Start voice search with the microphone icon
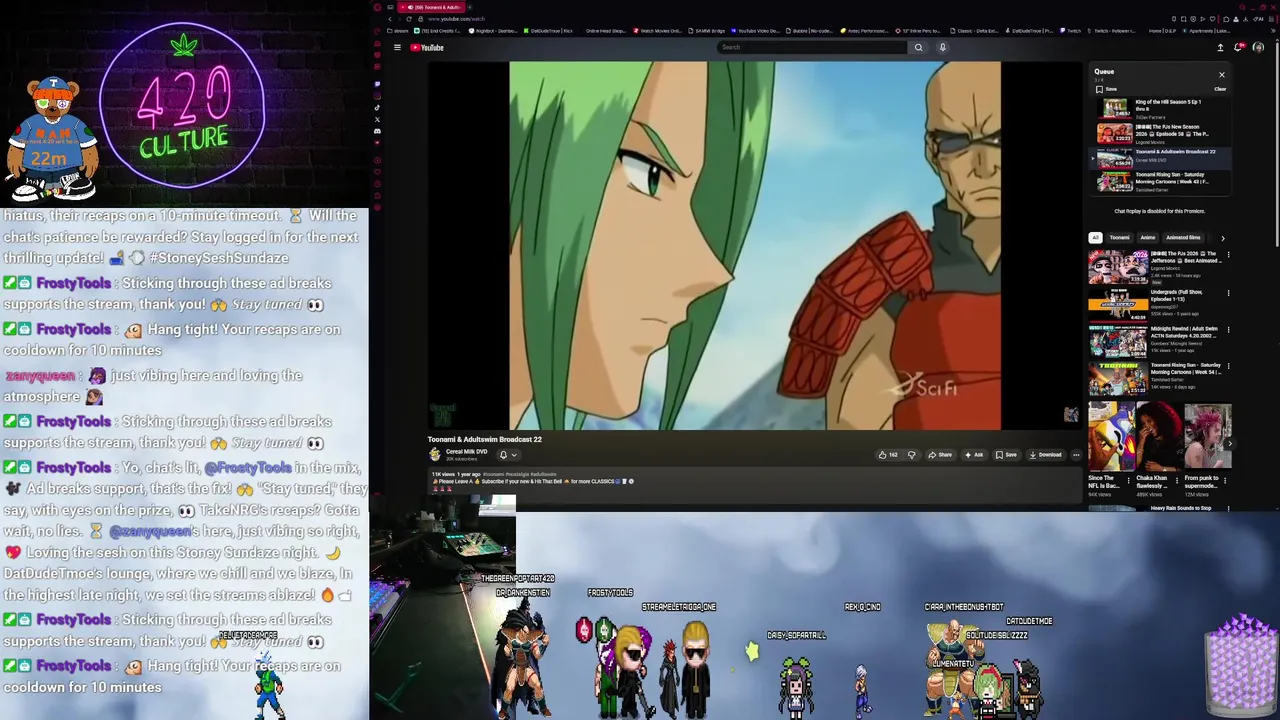Viewport: 1280px width, 720px height. (942, 47)
